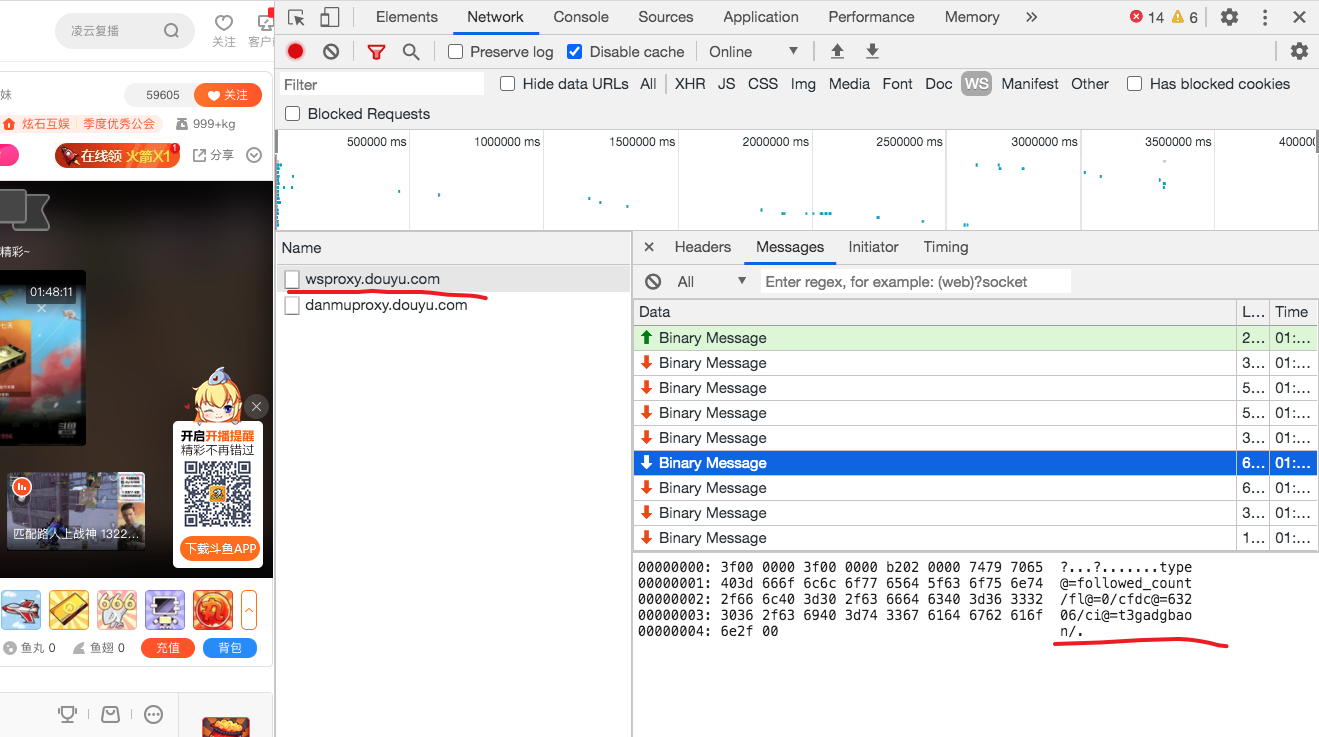The height and width of the screenshot is (737, 1319).
Task: Enable the Preserve log checkbox
Action: pyautogui.click(x=456, y=52)
